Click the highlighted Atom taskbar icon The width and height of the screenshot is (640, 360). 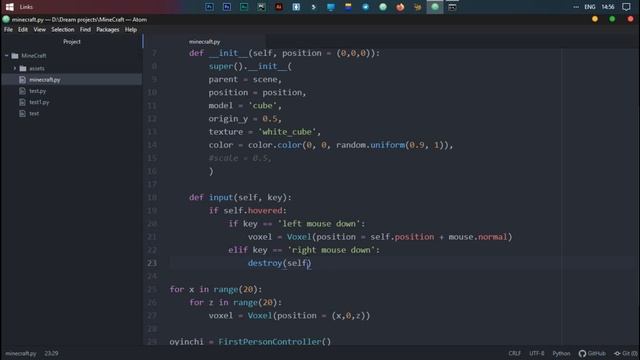pyautogui.click(x=435, y=7)
